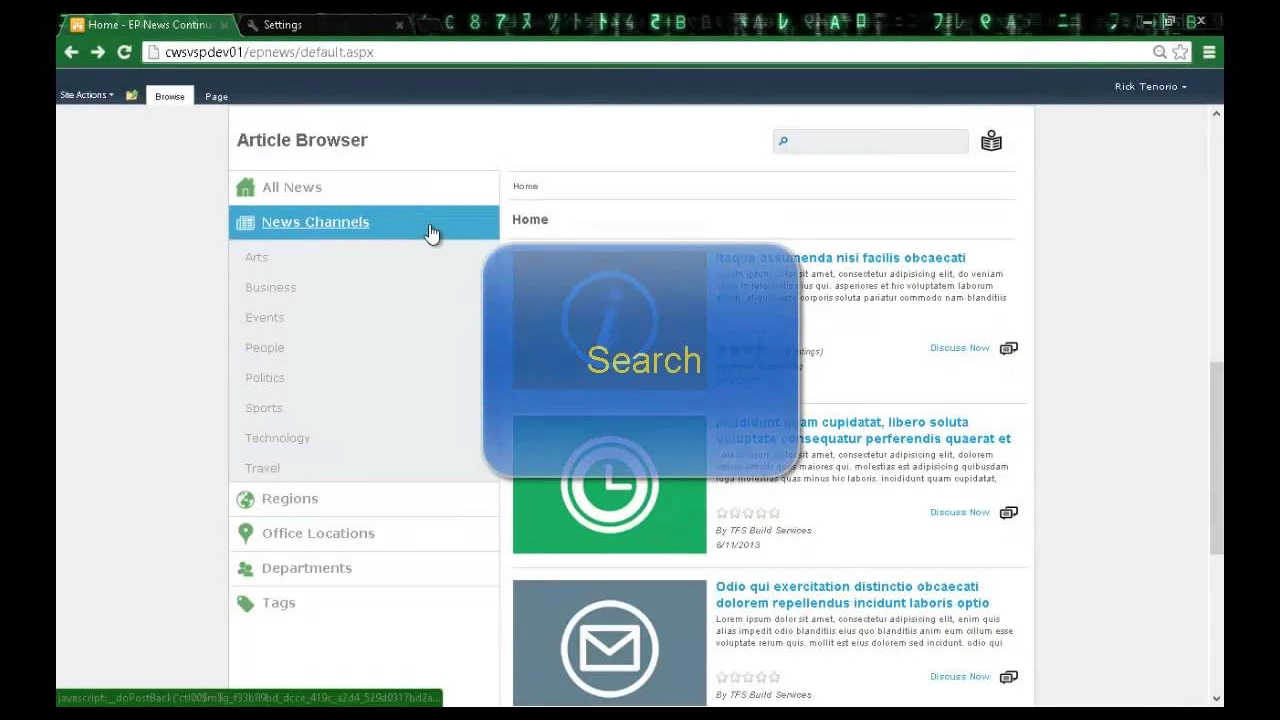The image size is (1280, 720).
Task: Click Discuss Now on first article
Action: click(x=959, y=348)
